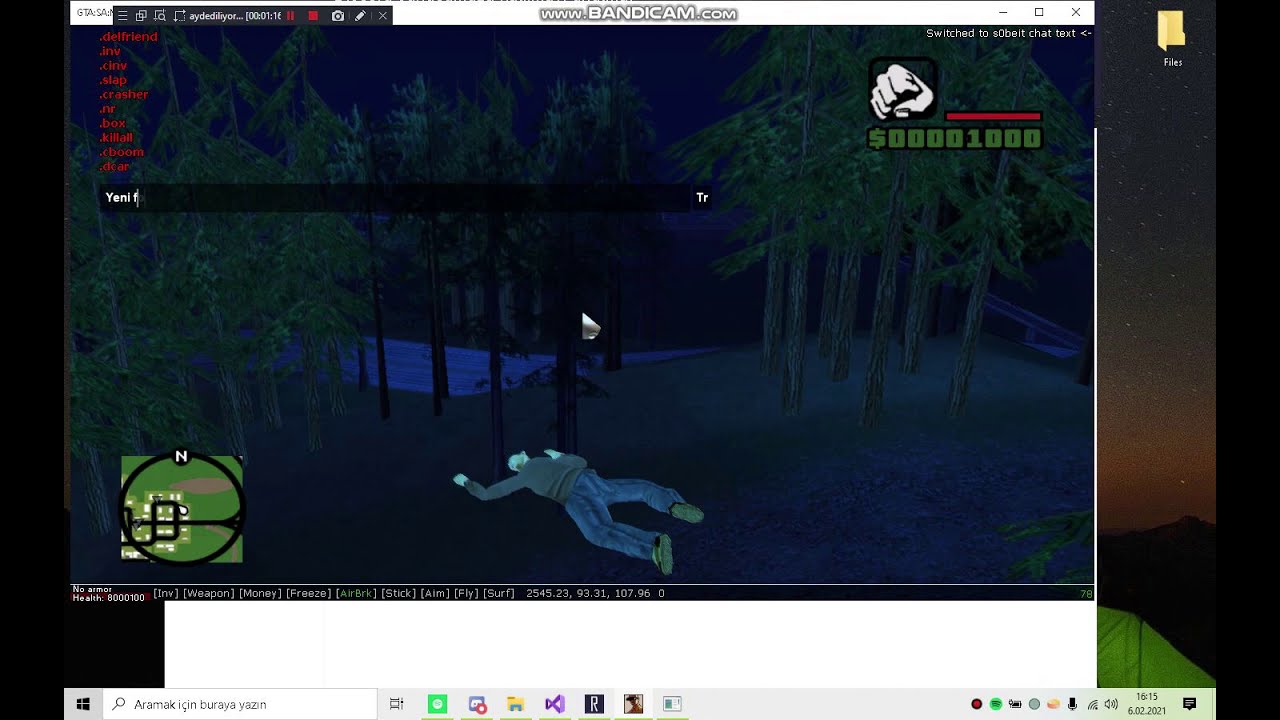The image size is (1280, 720).
Task: Click the red recording tray icon
Action: (977, 704)
